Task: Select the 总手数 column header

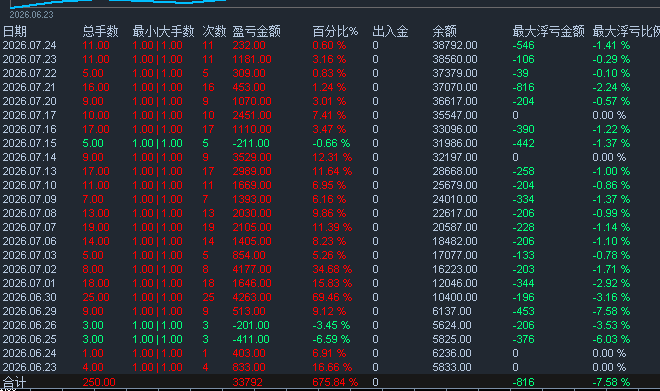Action: [101, 32]
